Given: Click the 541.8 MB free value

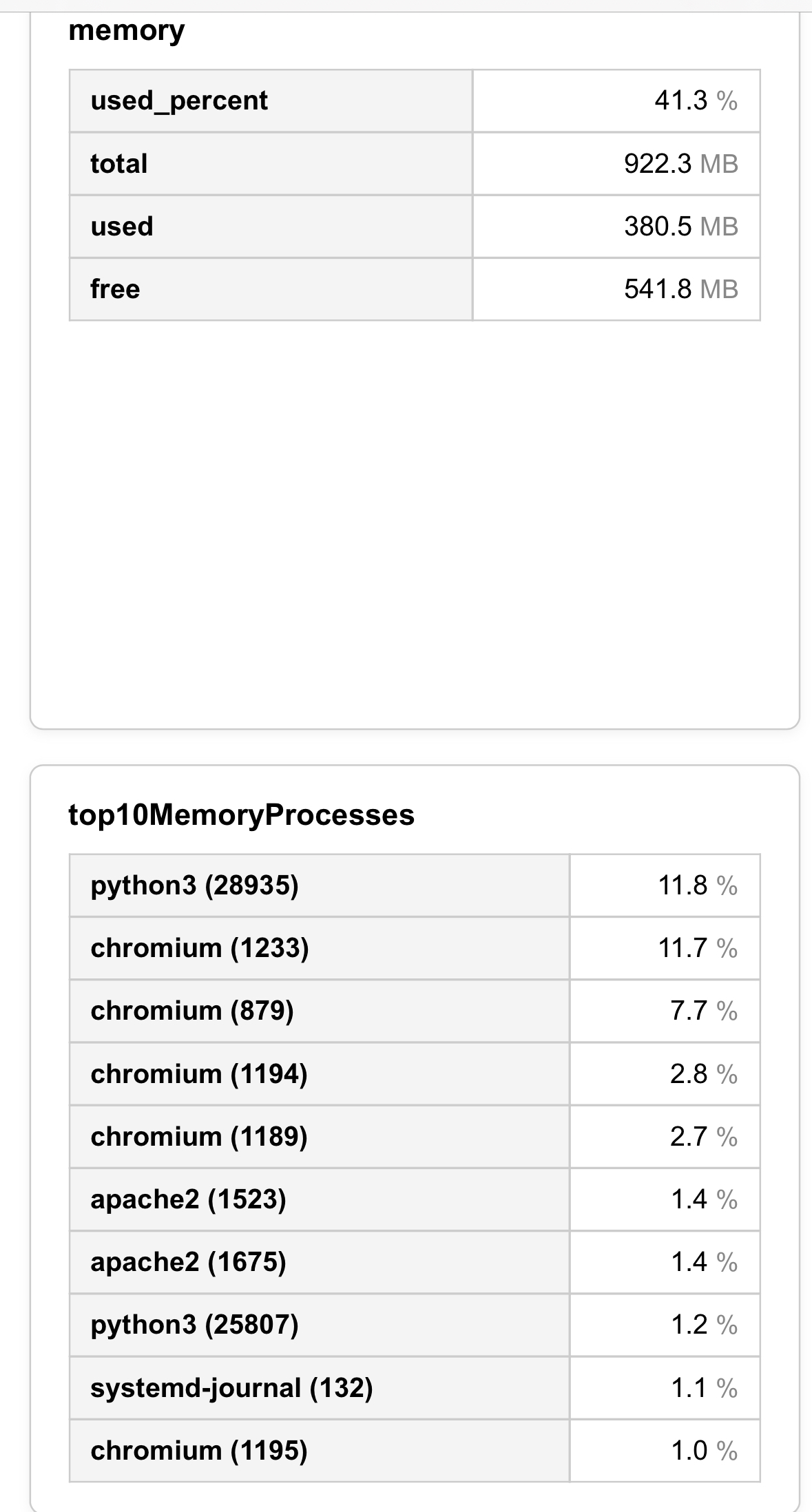Looking at the screenshot, I should coord(680,289).
